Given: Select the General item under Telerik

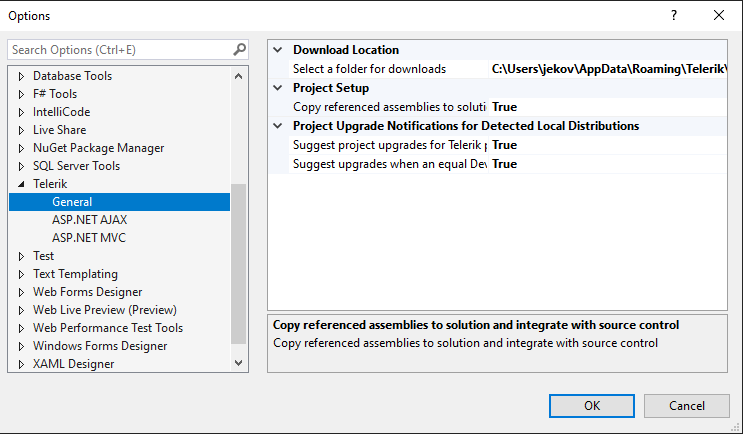Looking at the screenshot, I should (72, 202).
